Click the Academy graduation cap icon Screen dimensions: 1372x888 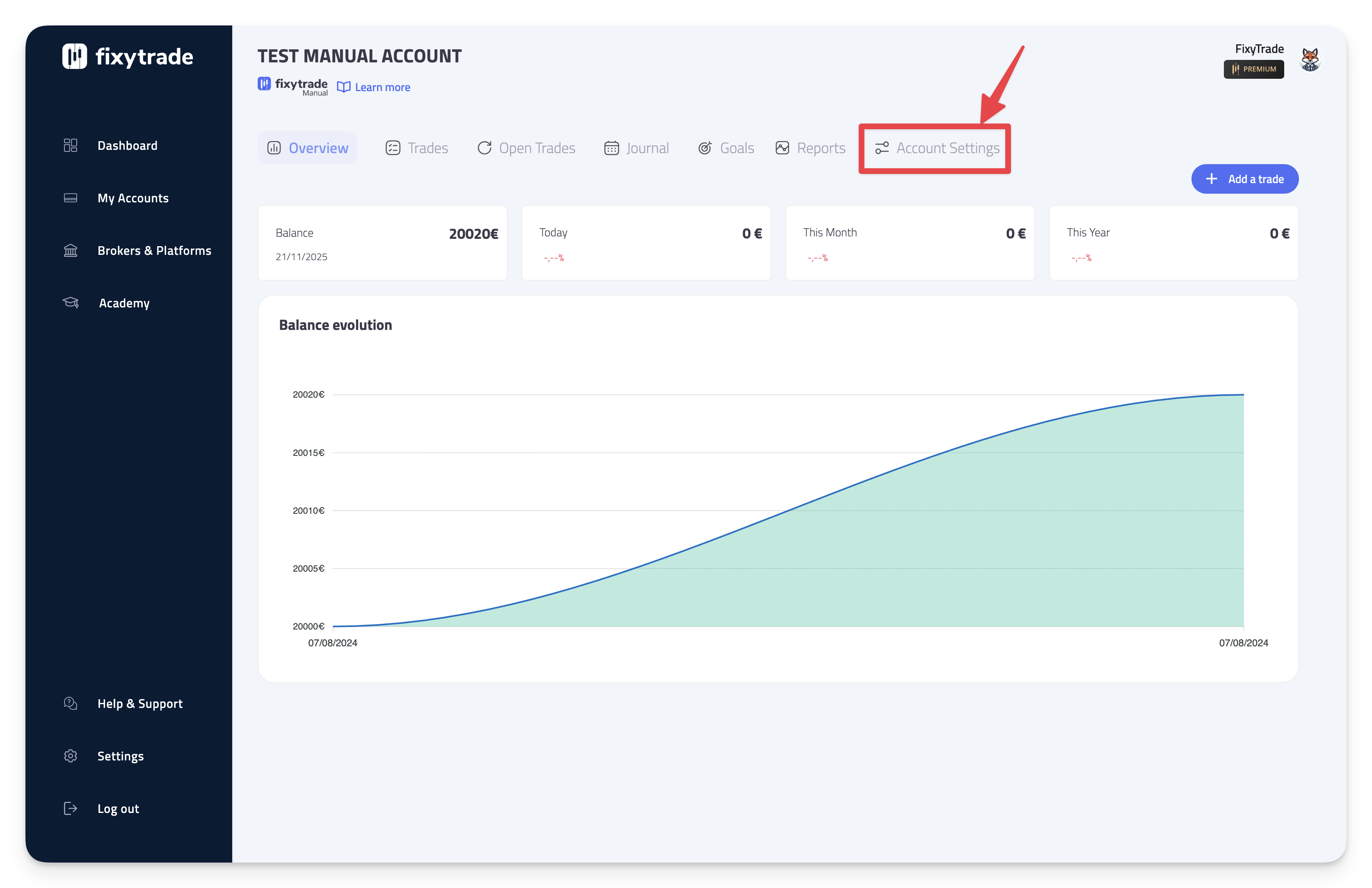click(70, 303)
